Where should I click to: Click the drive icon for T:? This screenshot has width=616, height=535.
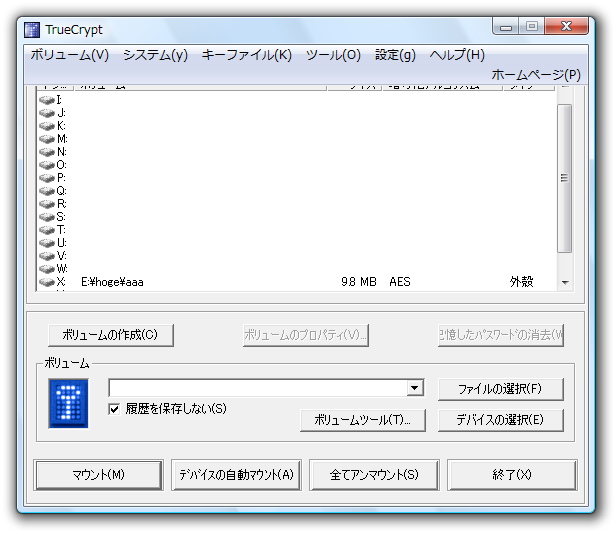pyautogui.click(x=47, y=230)
